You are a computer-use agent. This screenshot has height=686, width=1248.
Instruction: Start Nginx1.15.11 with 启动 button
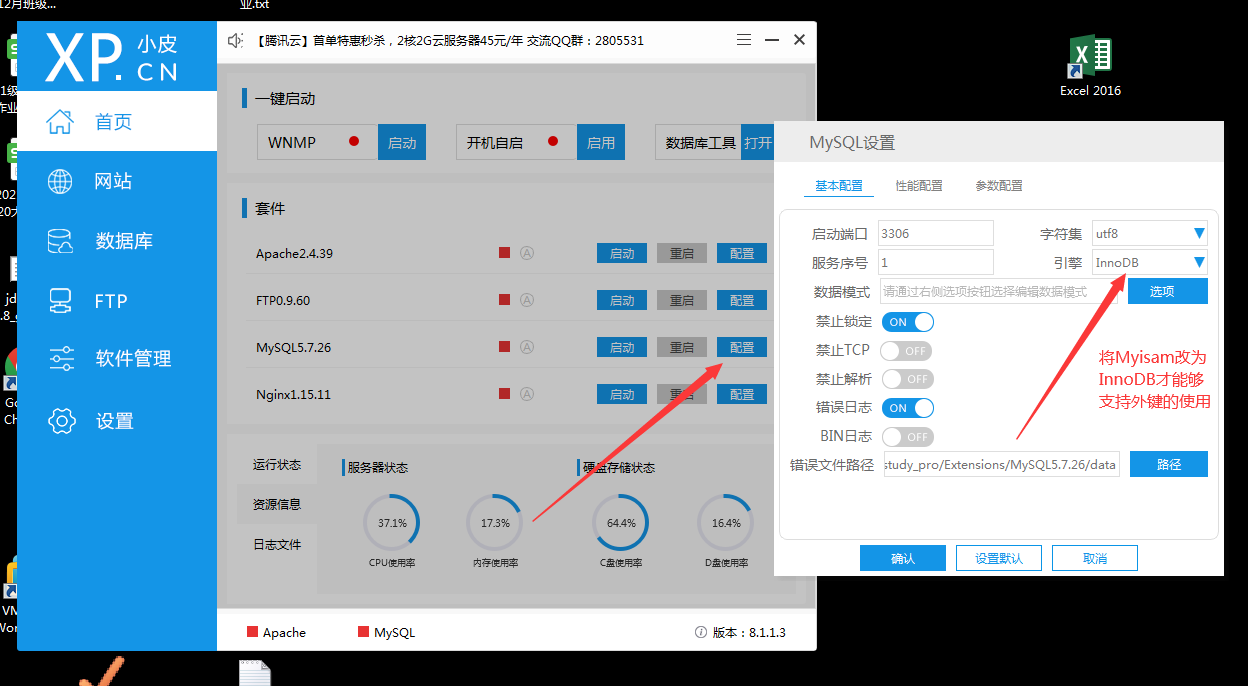(x=622, y=394)
